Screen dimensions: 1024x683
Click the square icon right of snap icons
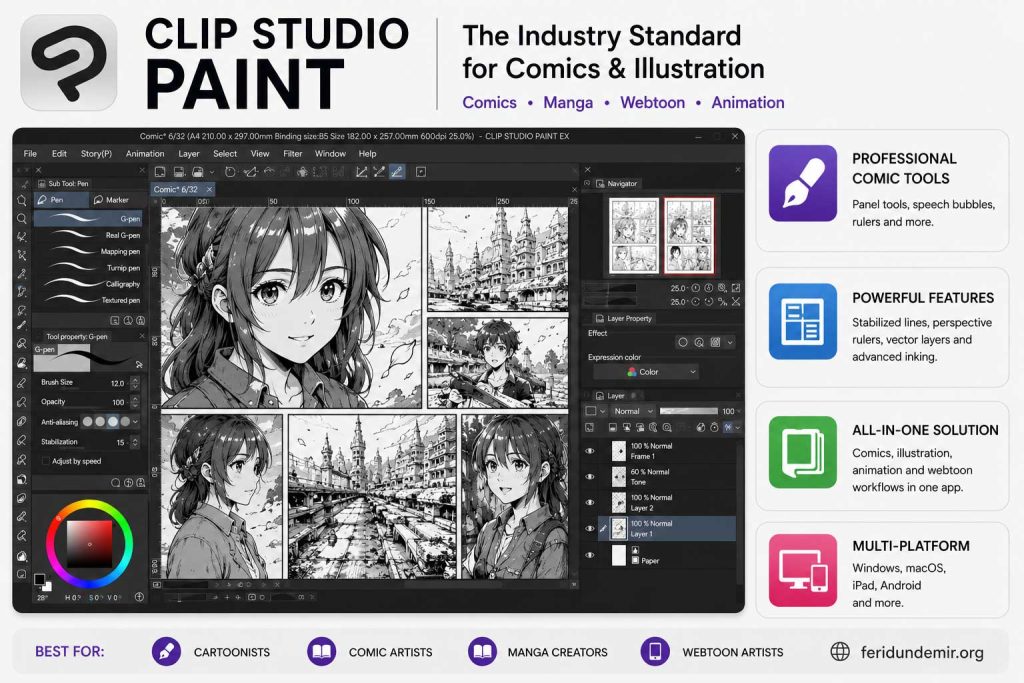[x=421, y=172]
